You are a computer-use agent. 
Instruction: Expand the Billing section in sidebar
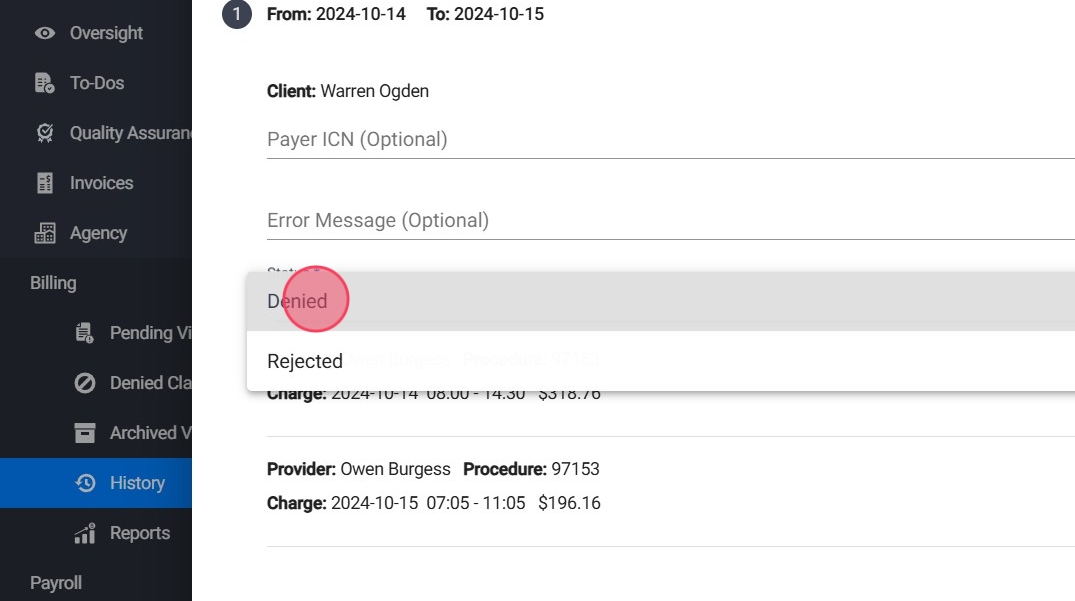coord(53,283)
